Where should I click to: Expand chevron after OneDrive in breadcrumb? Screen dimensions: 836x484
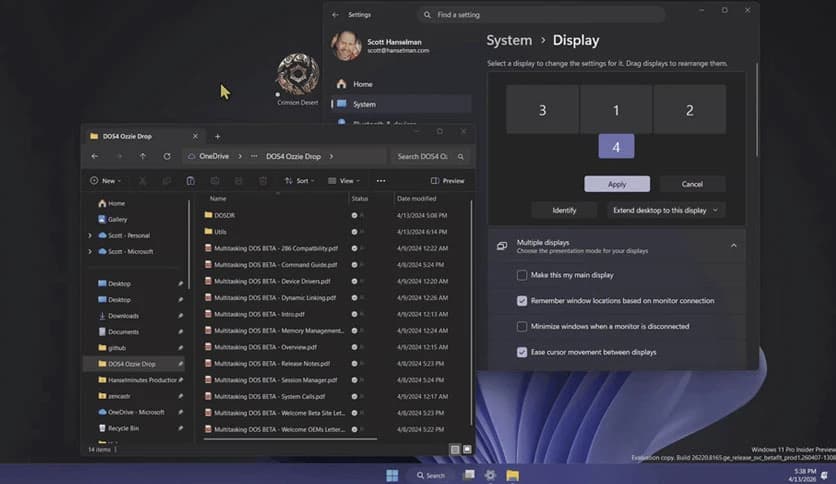(x=240, y=156)
